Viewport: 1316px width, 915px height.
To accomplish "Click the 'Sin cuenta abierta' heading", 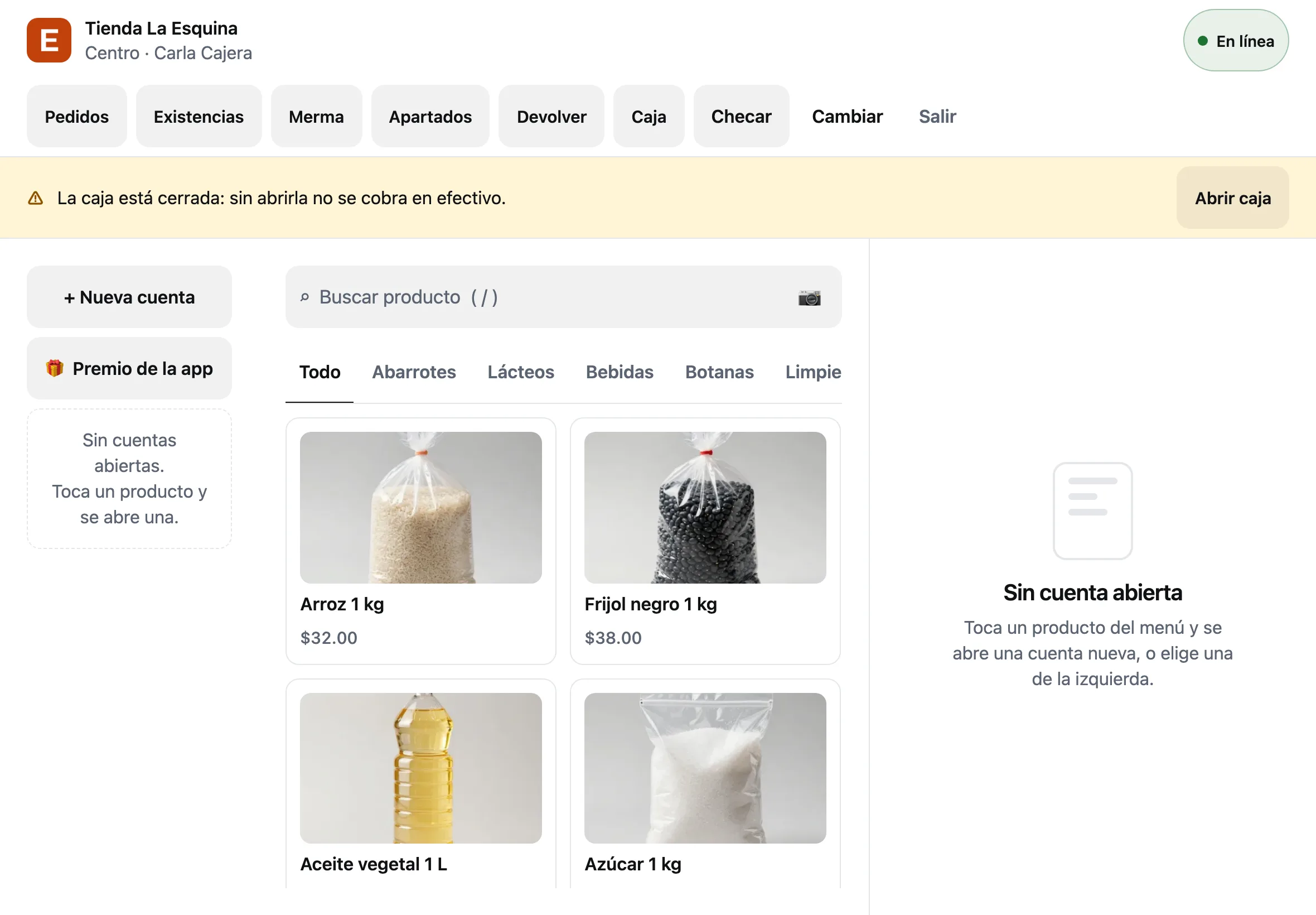I will [x=1092, y=592].
